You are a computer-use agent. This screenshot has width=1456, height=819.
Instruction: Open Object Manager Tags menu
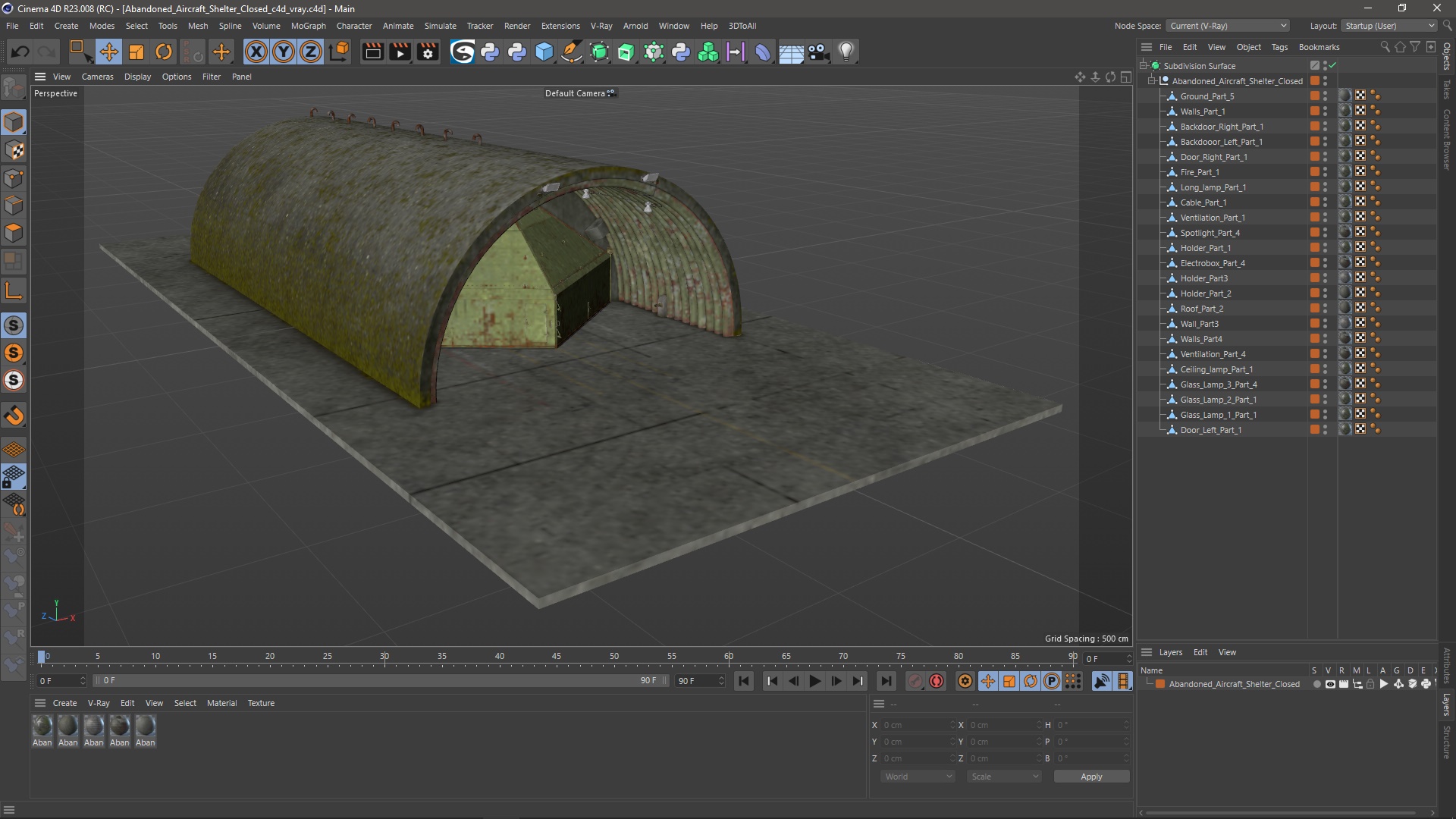point(1279,47)
